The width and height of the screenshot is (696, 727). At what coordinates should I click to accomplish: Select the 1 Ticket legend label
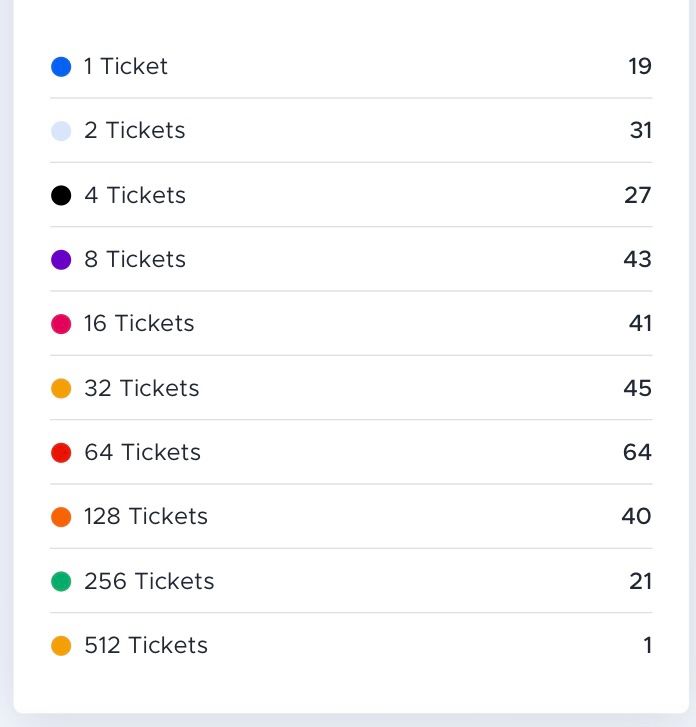coord(126,67)
